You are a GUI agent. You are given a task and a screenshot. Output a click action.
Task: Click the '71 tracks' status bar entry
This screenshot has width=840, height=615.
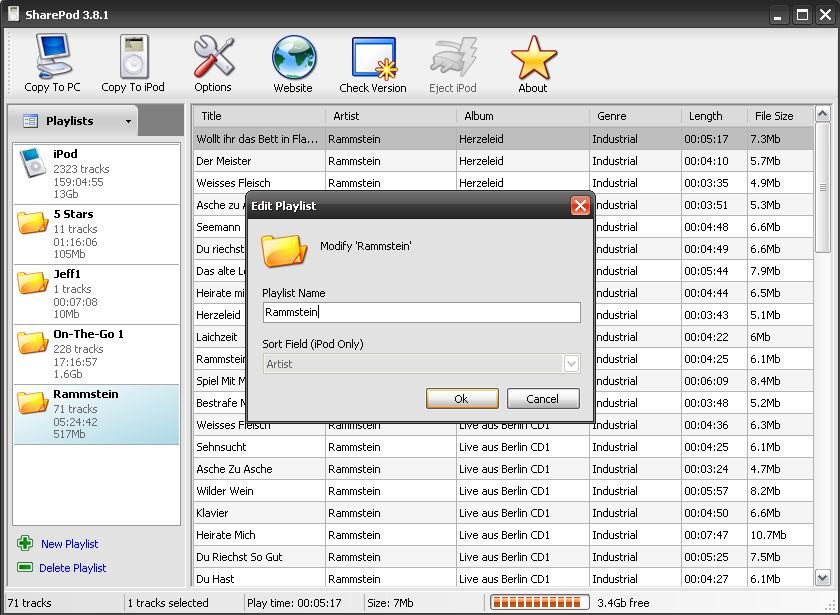tap(29, 603)
